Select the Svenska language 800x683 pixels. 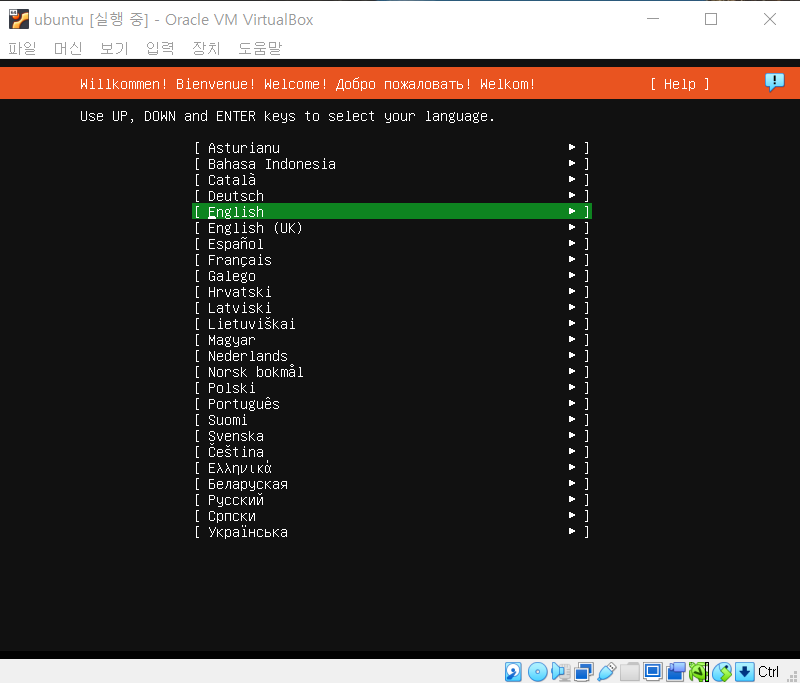point(392,436)
